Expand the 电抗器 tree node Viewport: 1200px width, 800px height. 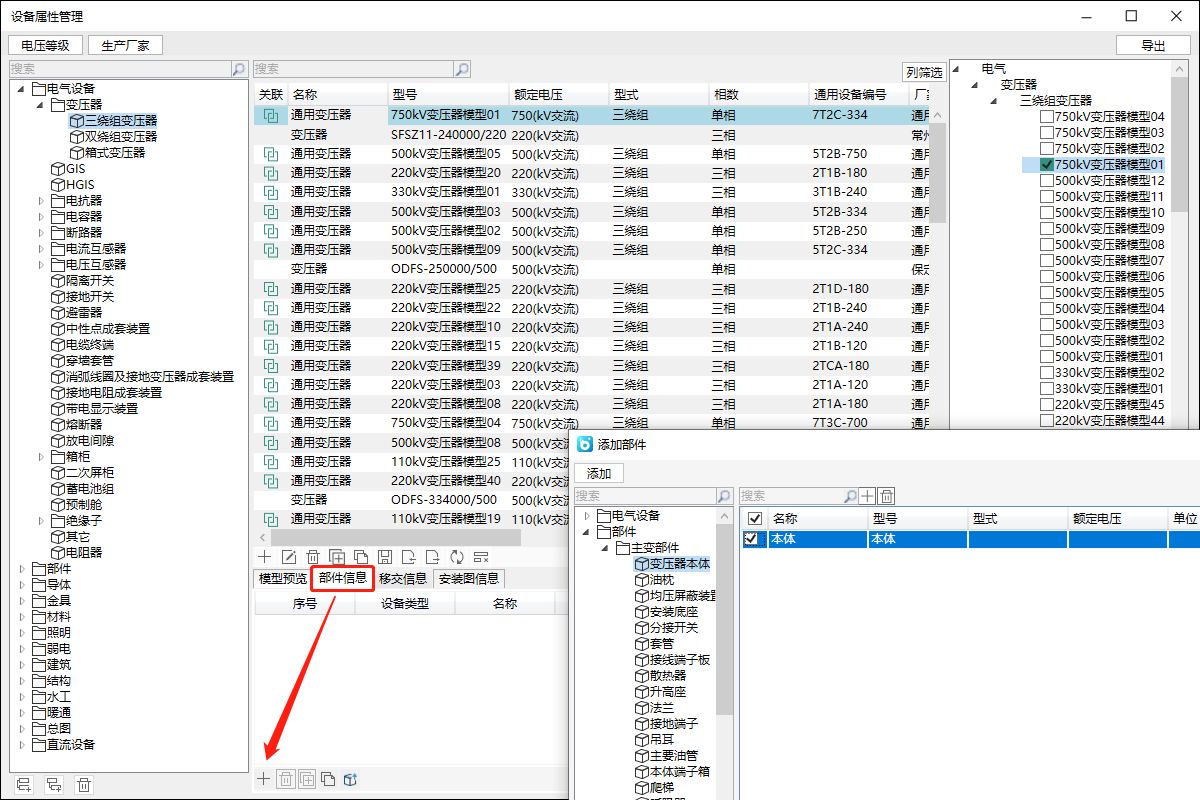click(x=41, y=201)
